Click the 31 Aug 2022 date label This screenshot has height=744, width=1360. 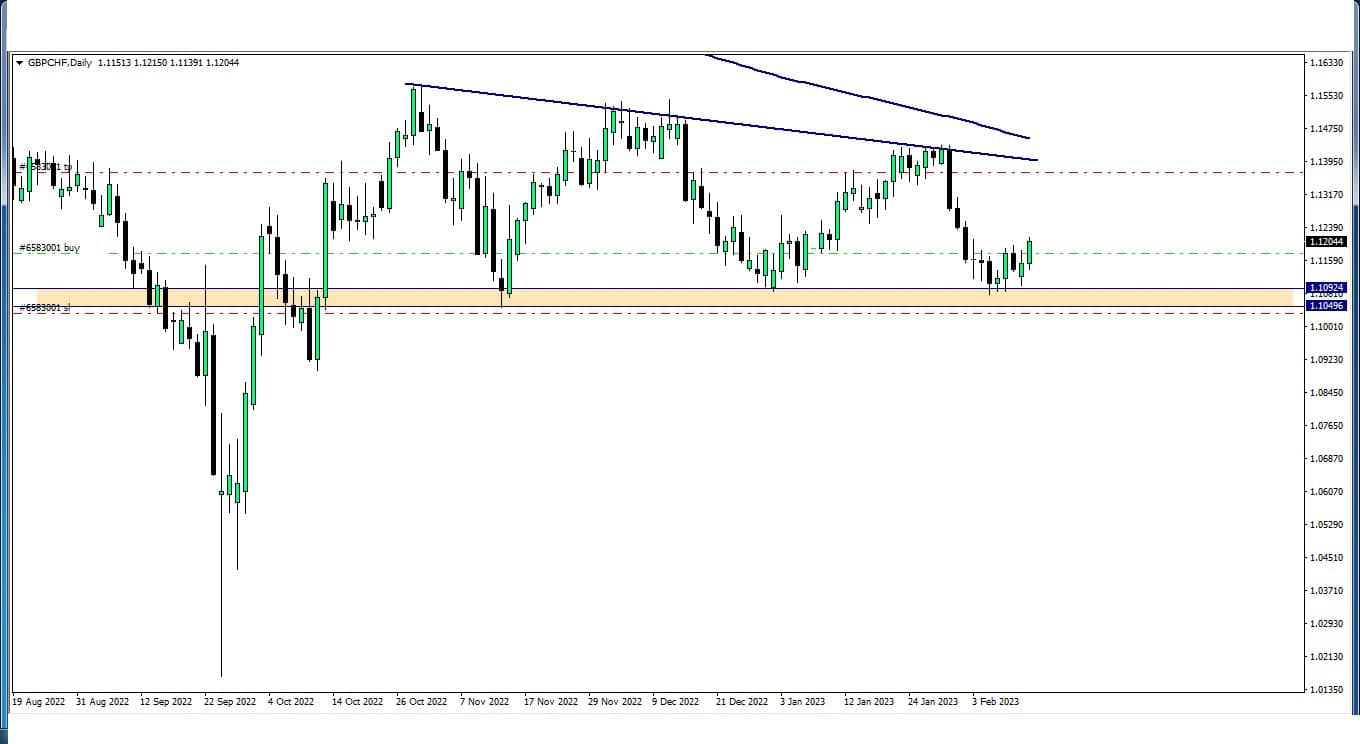pos(102,702)
